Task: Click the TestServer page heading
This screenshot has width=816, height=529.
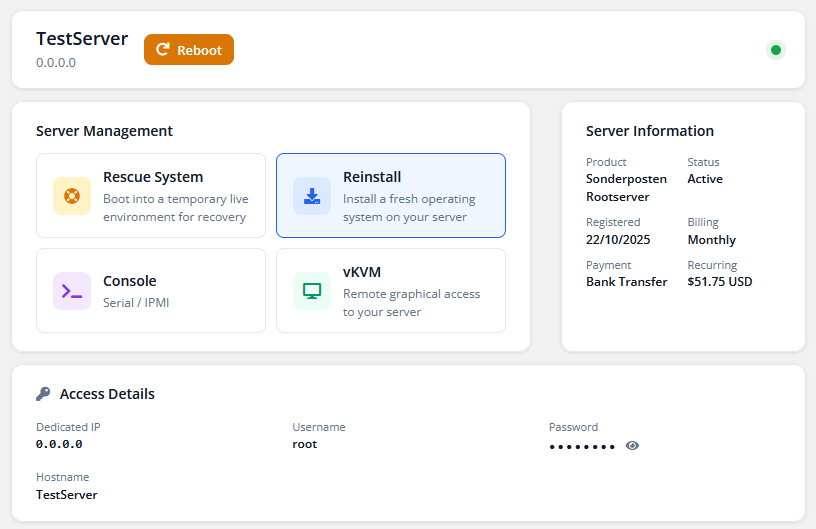Action: [x=82, y=38]
